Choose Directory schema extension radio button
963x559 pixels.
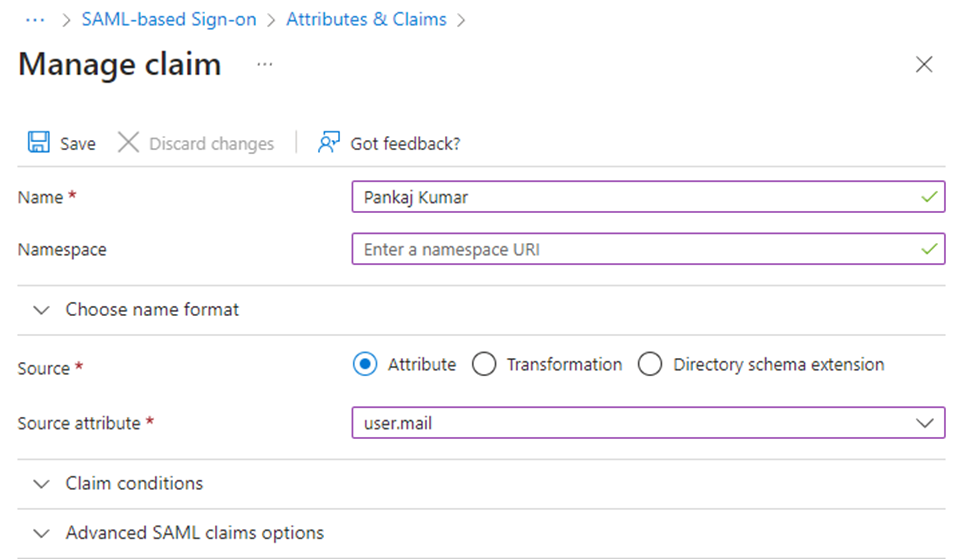[x=650, y=364]
